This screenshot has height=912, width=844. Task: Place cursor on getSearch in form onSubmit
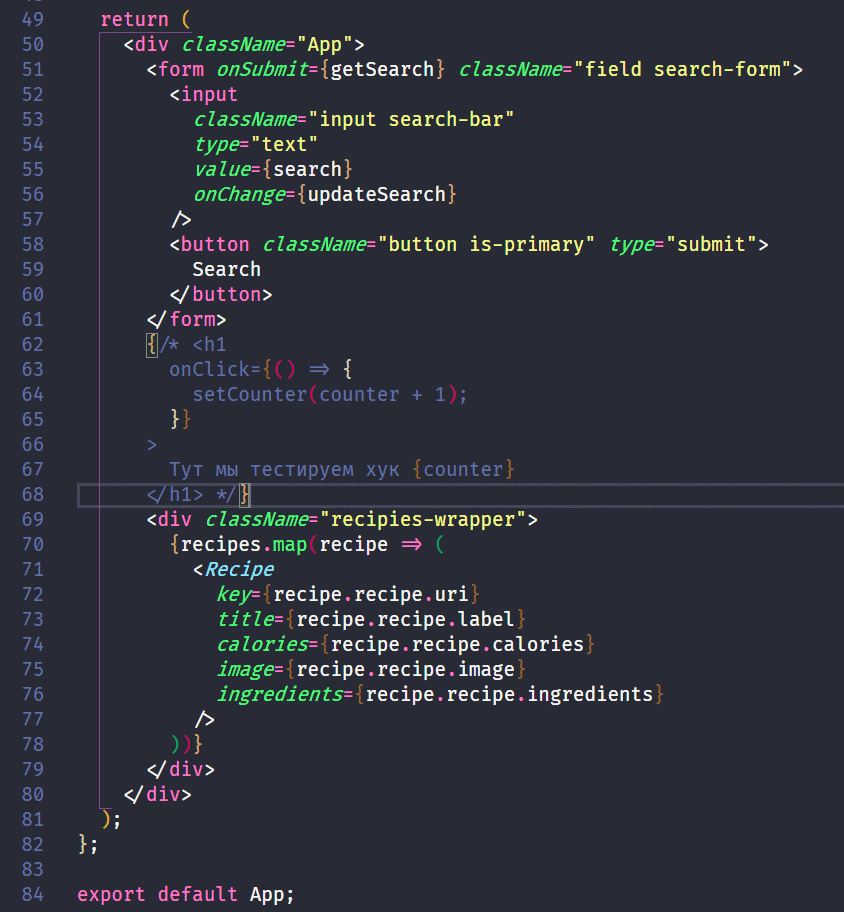click(382, 69)
